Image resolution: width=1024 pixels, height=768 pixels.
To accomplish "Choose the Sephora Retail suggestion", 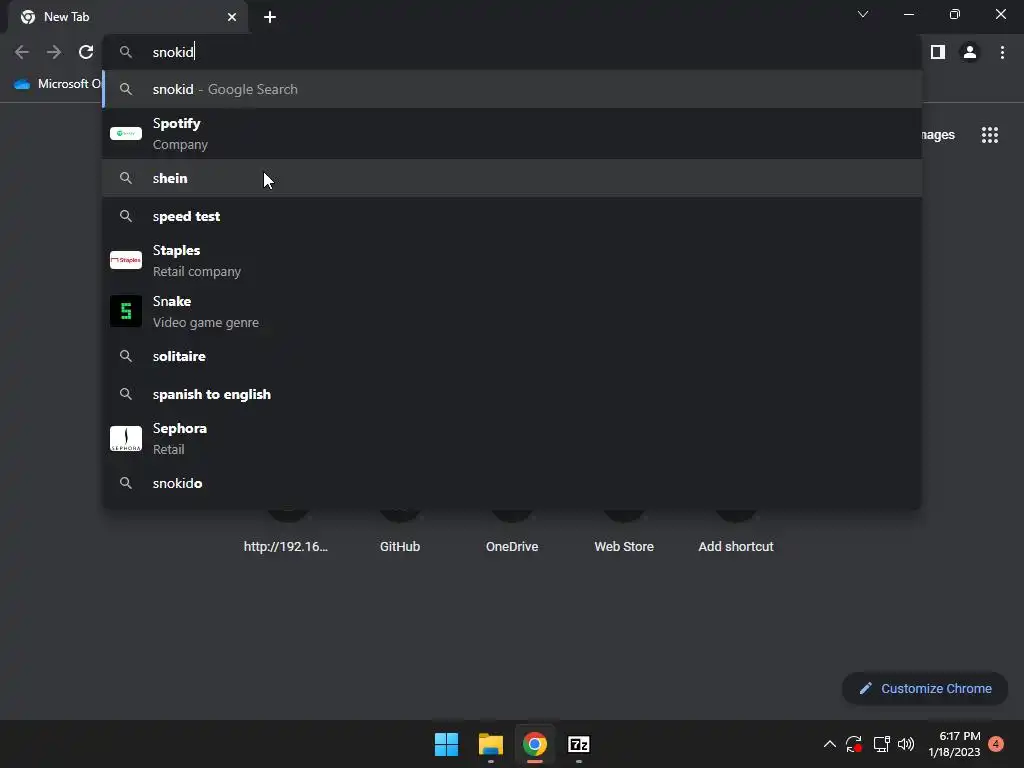I will (513, 439).
